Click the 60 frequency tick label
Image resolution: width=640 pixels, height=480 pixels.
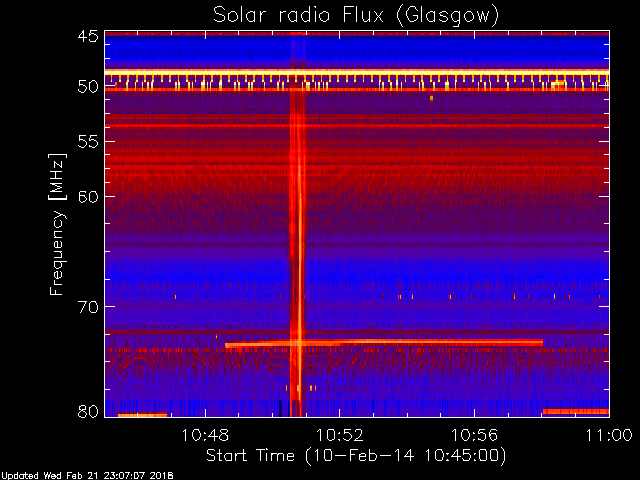88,197
